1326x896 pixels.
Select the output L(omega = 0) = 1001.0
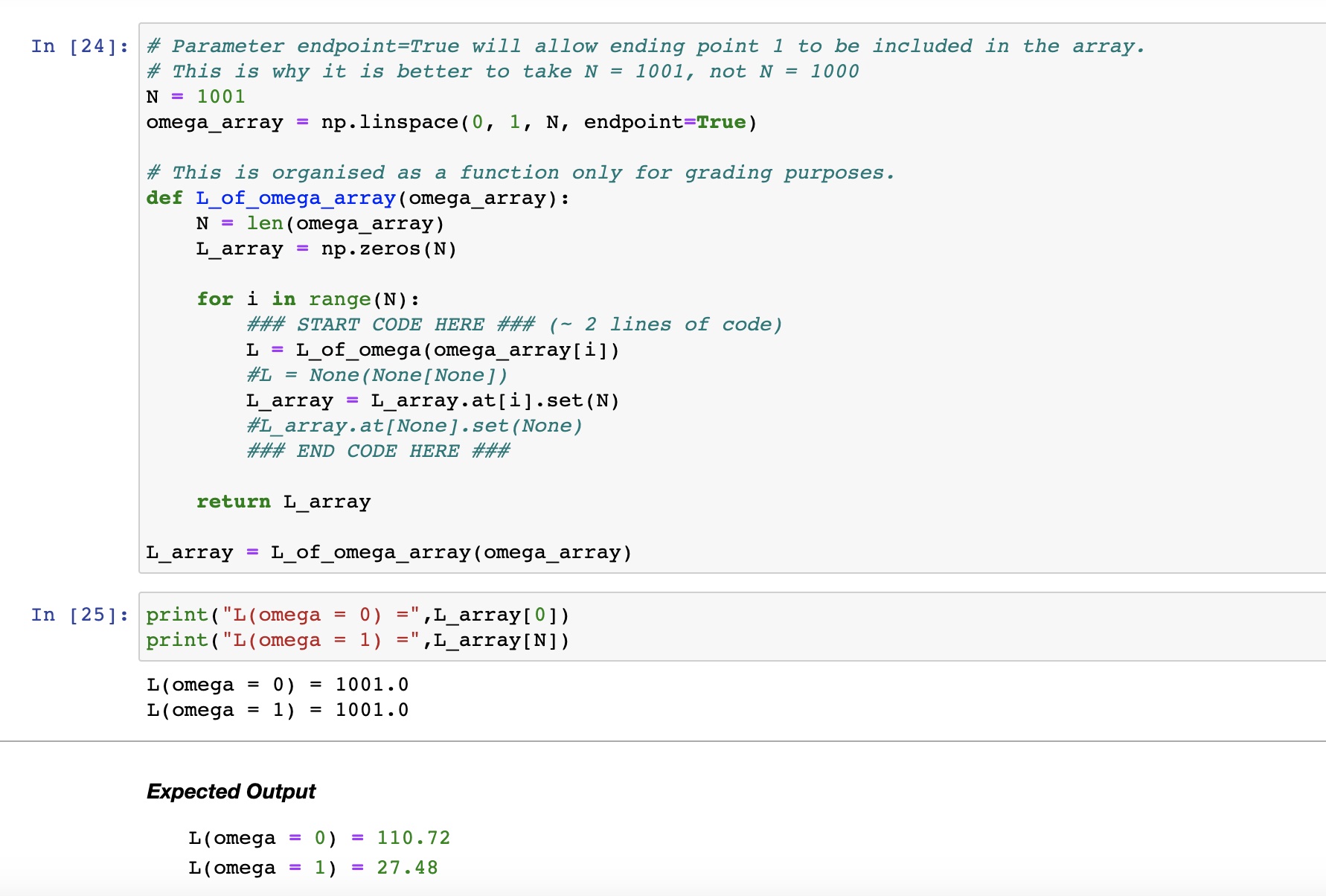point(278,684)
